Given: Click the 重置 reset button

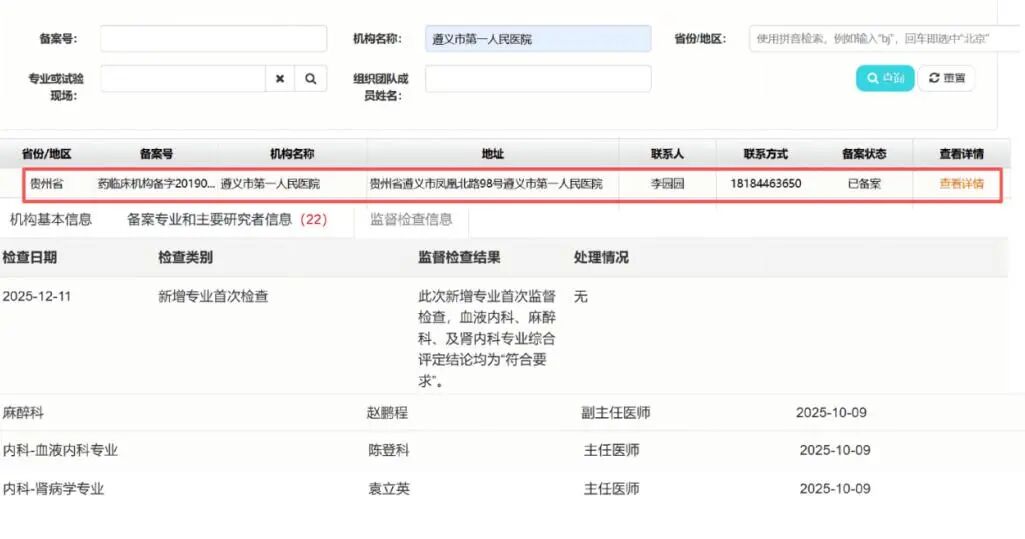Looking at the screenshot, I should click(x=946, y=78).
